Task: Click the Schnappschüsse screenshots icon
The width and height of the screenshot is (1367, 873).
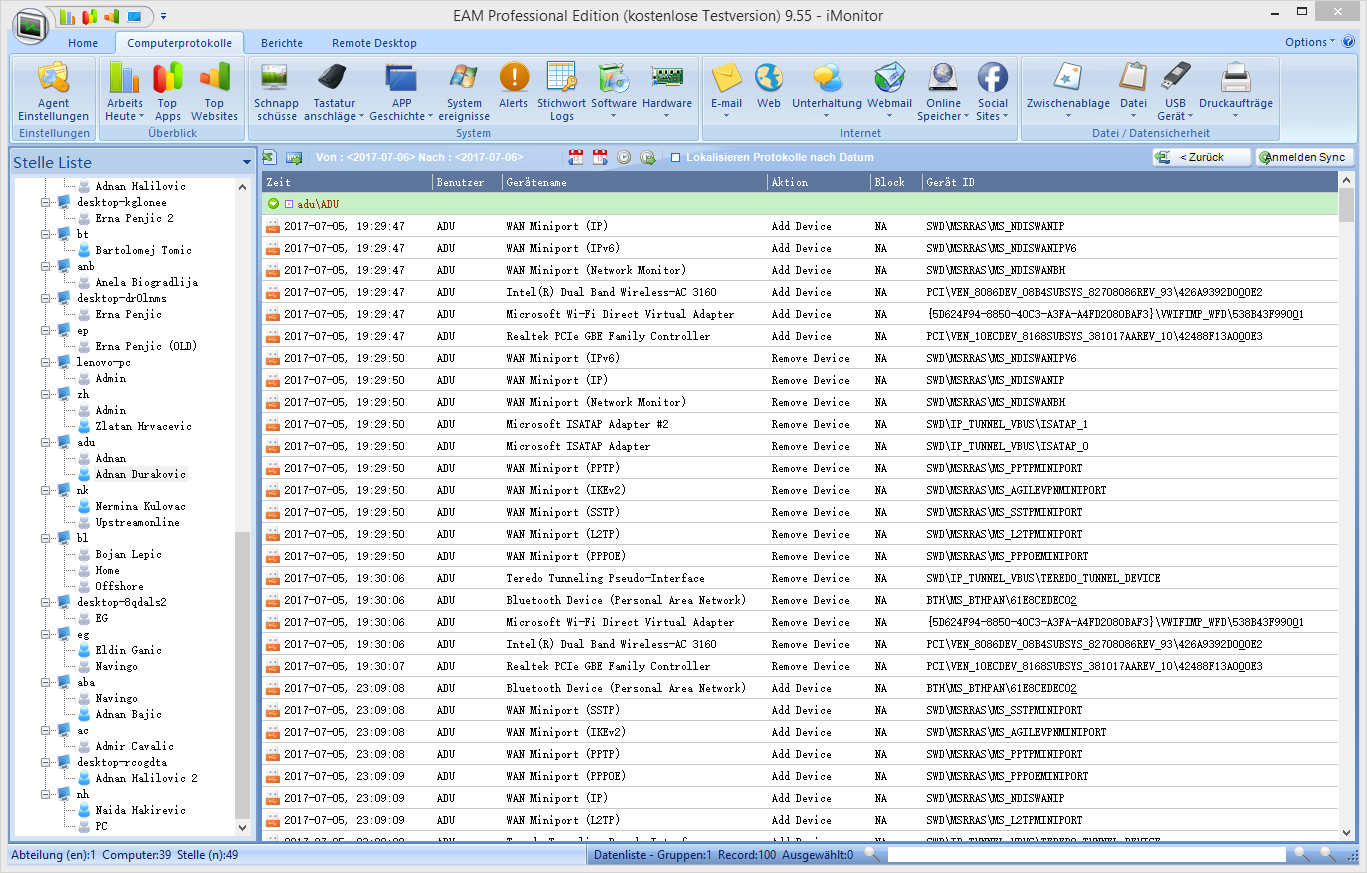Action: pos(276,91)
